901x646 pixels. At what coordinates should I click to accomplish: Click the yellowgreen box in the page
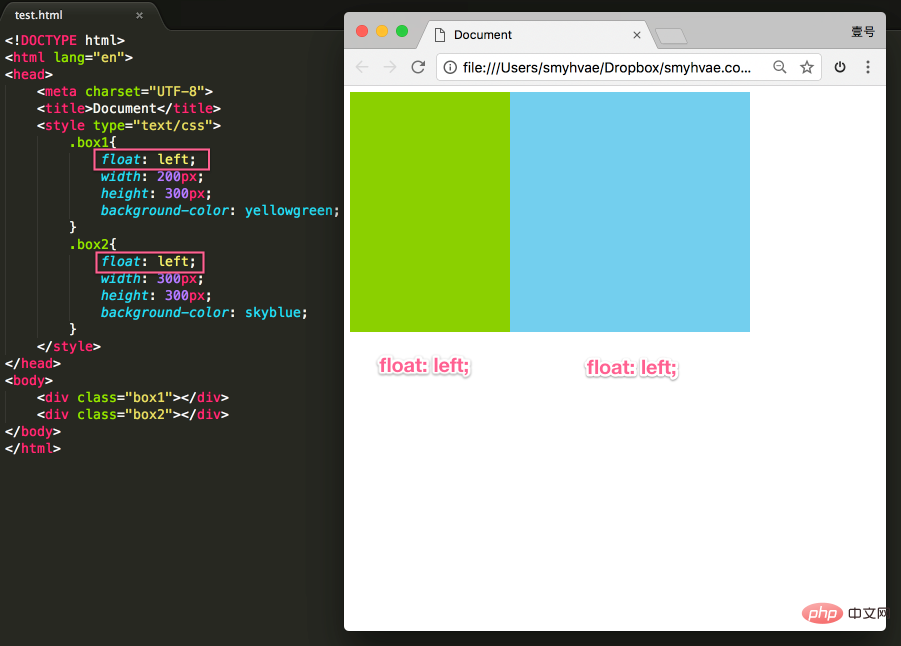coord(429,211)
